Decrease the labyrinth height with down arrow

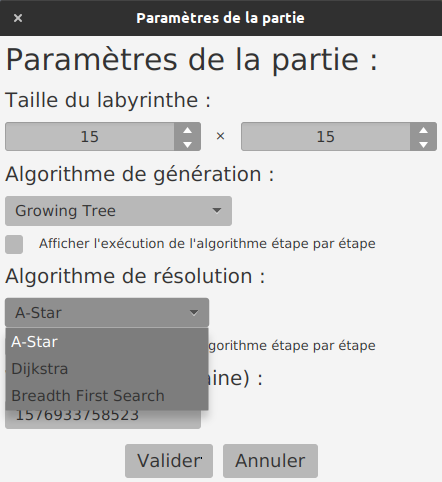pos(423,144)
